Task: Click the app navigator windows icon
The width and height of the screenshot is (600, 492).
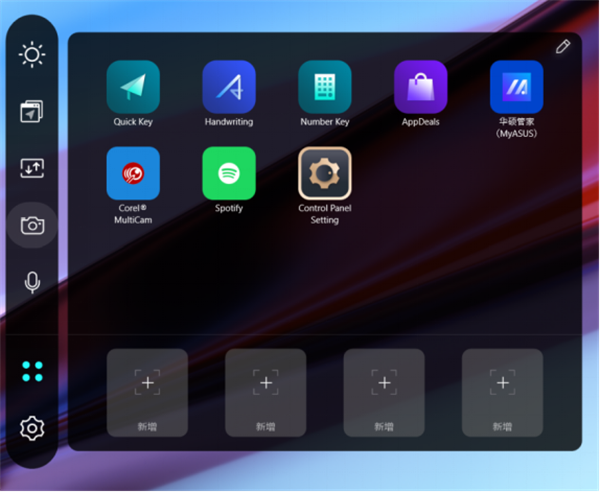Action: pyautogui.click(x=32, y=112)
